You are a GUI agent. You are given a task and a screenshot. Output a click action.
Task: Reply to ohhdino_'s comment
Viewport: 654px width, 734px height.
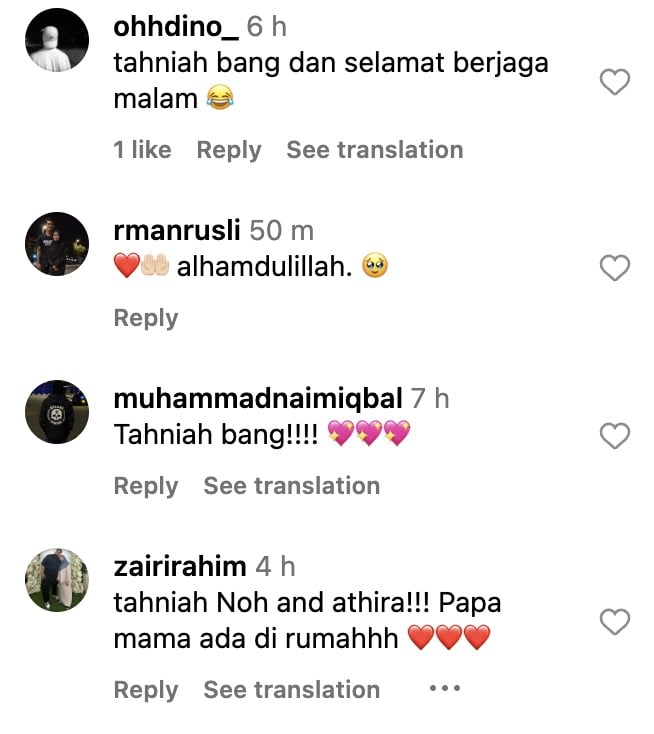229,150
